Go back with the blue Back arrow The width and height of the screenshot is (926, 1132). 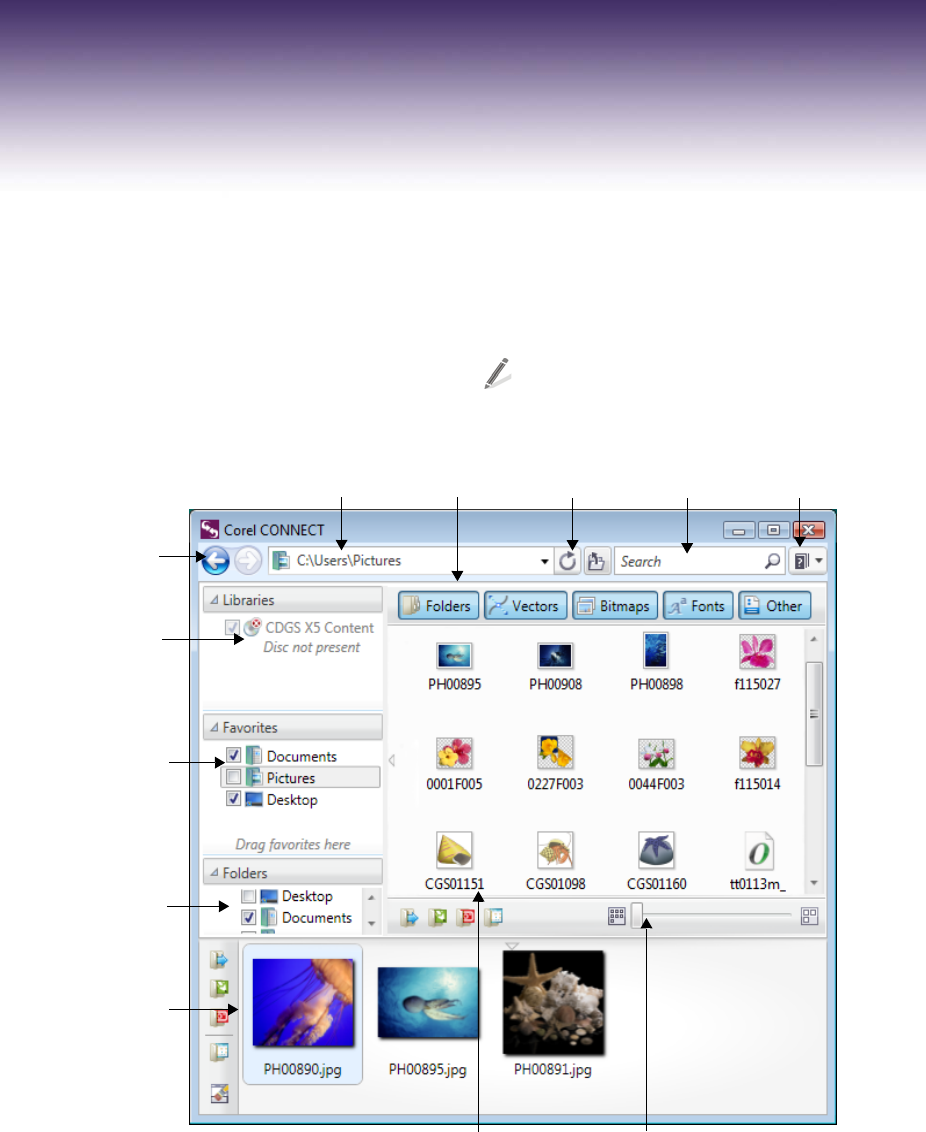pyautogui.click(x=216, y=561)
